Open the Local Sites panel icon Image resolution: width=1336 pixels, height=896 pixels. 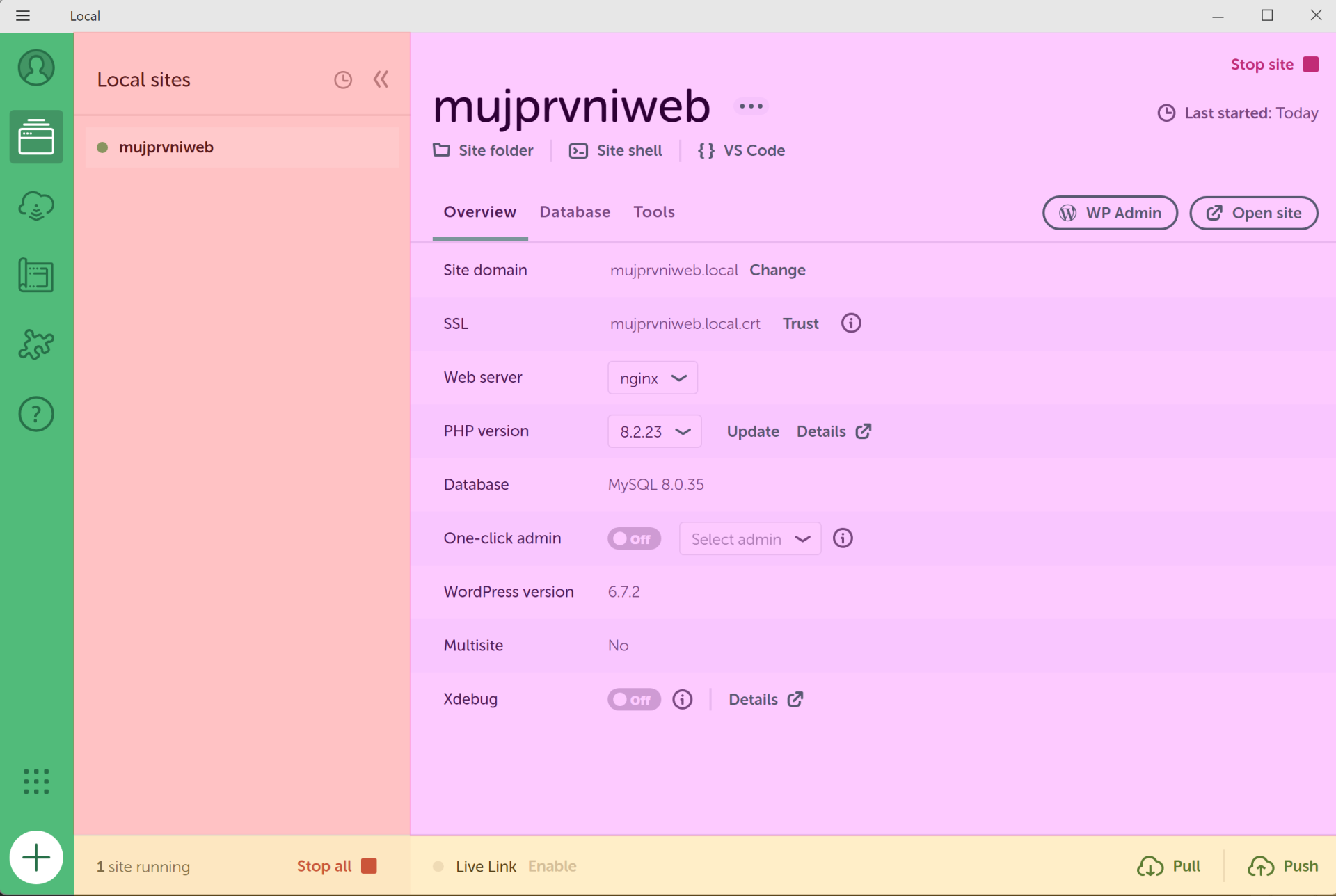(x=36, y=137)
